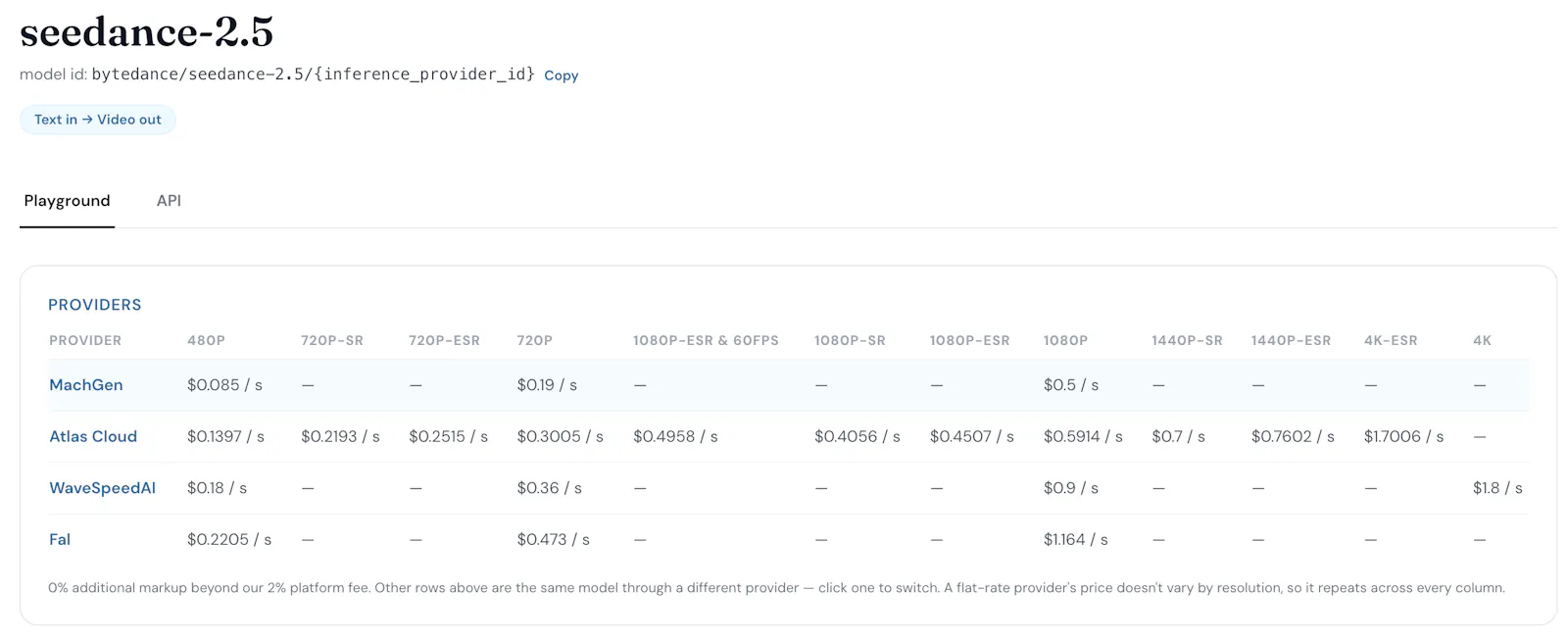
Task: Click the platform fee footnote text
Action: tap(776, 588)
